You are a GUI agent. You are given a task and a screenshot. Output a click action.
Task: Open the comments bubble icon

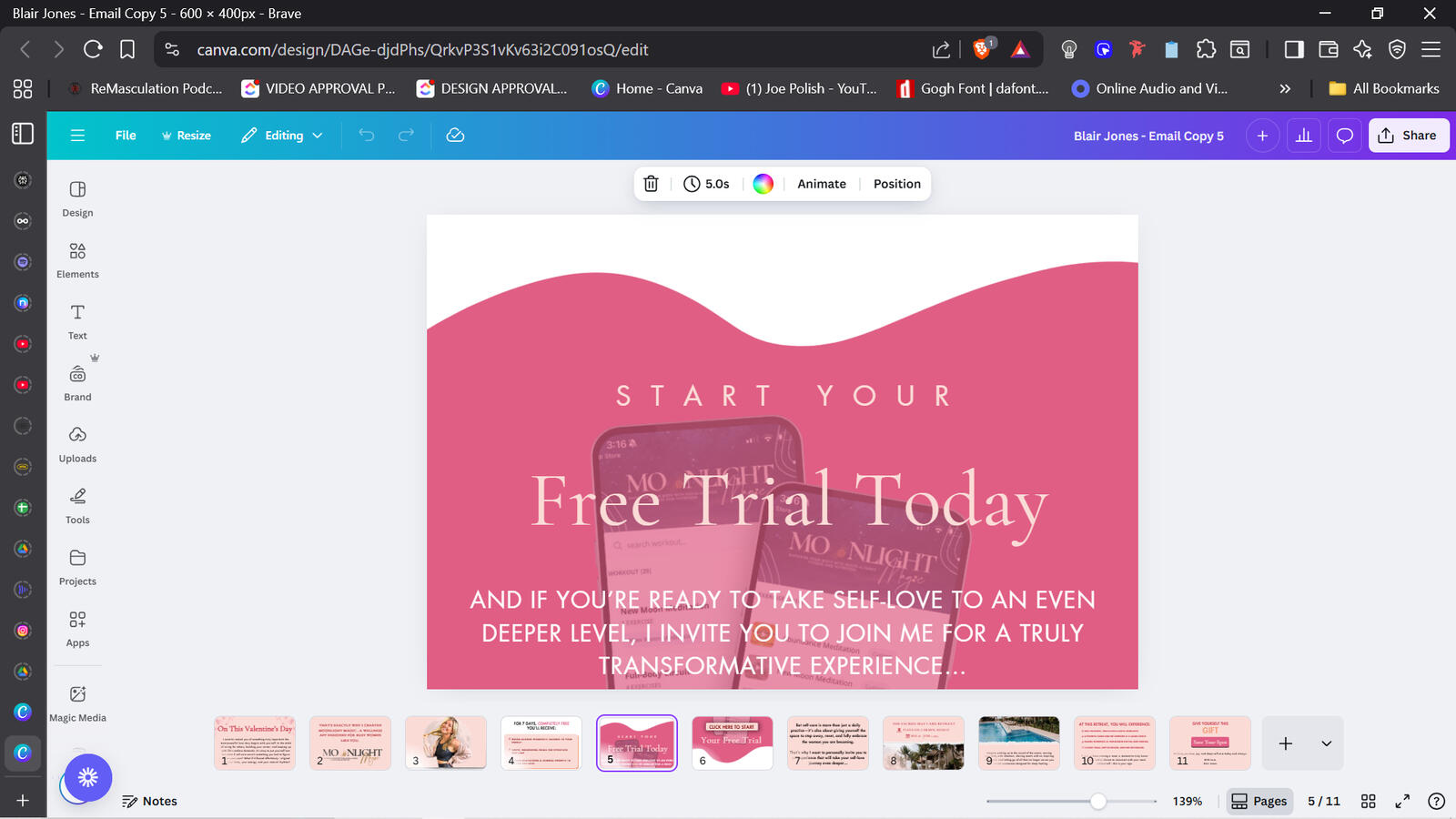point(1344,136)
